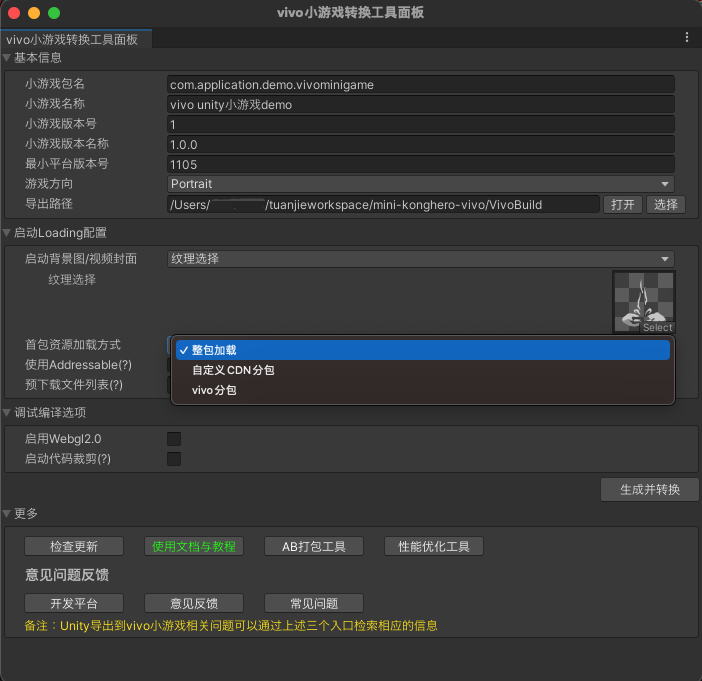Viewport: 702px width, 681px height.
Task: Collapse the 更多 section
Action: (9, 514)
